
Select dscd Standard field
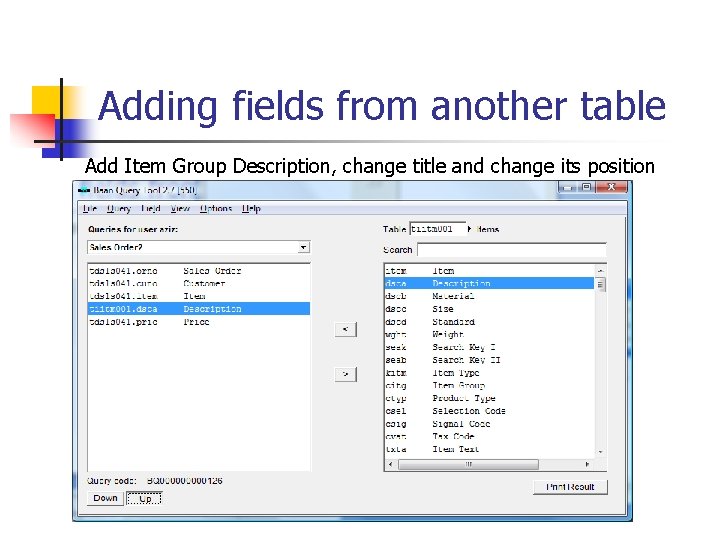489,322
